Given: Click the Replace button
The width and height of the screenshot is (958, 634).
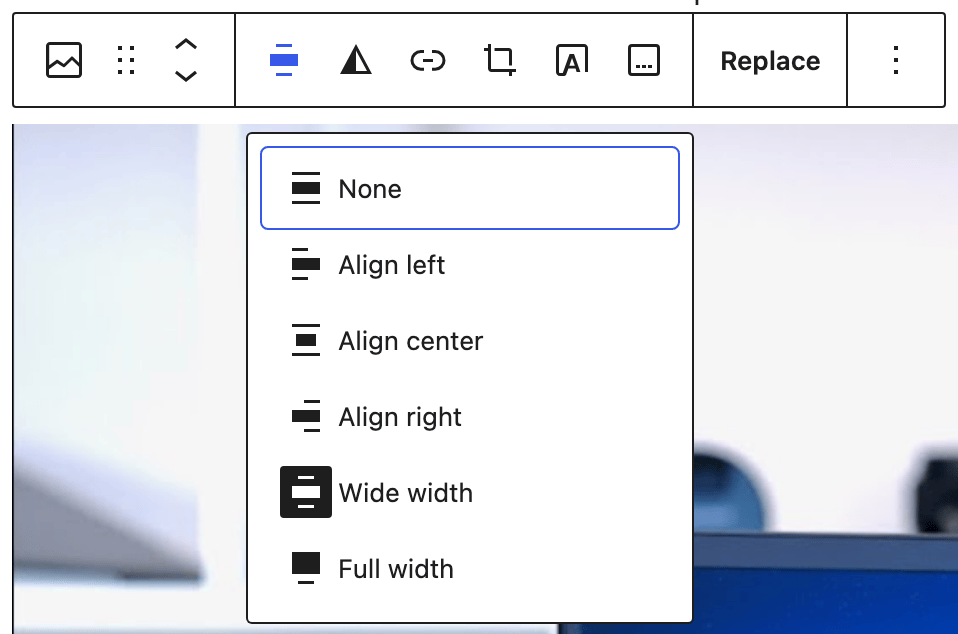Looking at the screenshot, I should [770, 60].
